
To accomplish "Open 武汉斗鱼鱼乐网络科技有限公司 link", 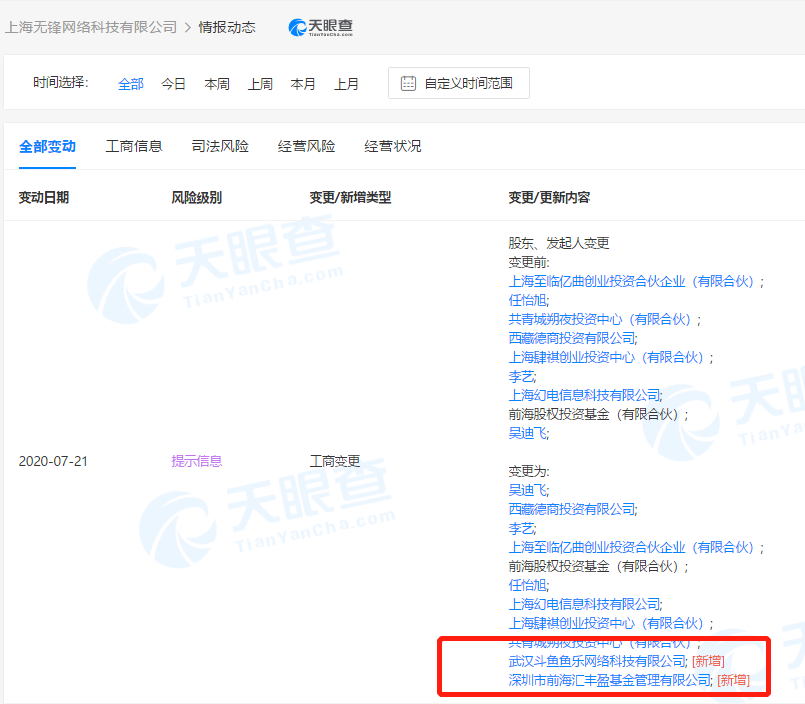I will (597, 661).
